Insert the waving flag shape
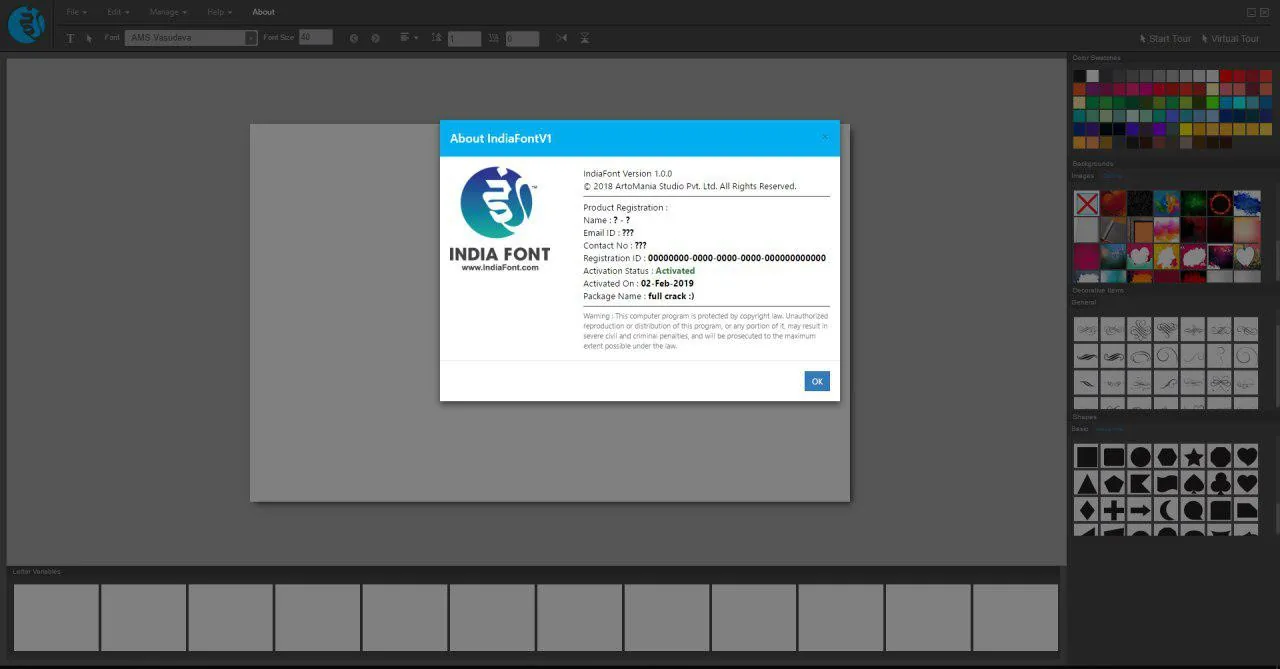 tap(1167, 484)
